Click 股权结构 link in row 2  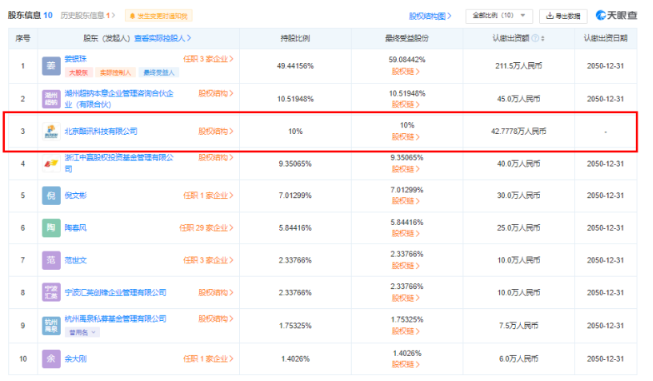[x=216, y=93]
